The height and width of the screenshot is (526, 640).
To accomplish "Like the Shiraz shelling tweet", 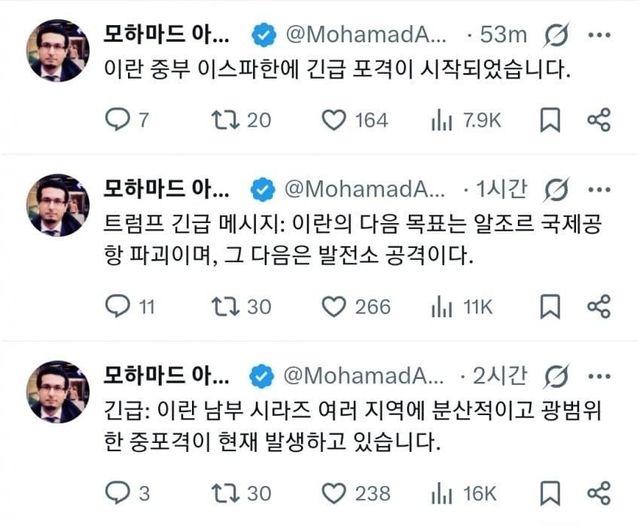I will (x=334, y=492).
